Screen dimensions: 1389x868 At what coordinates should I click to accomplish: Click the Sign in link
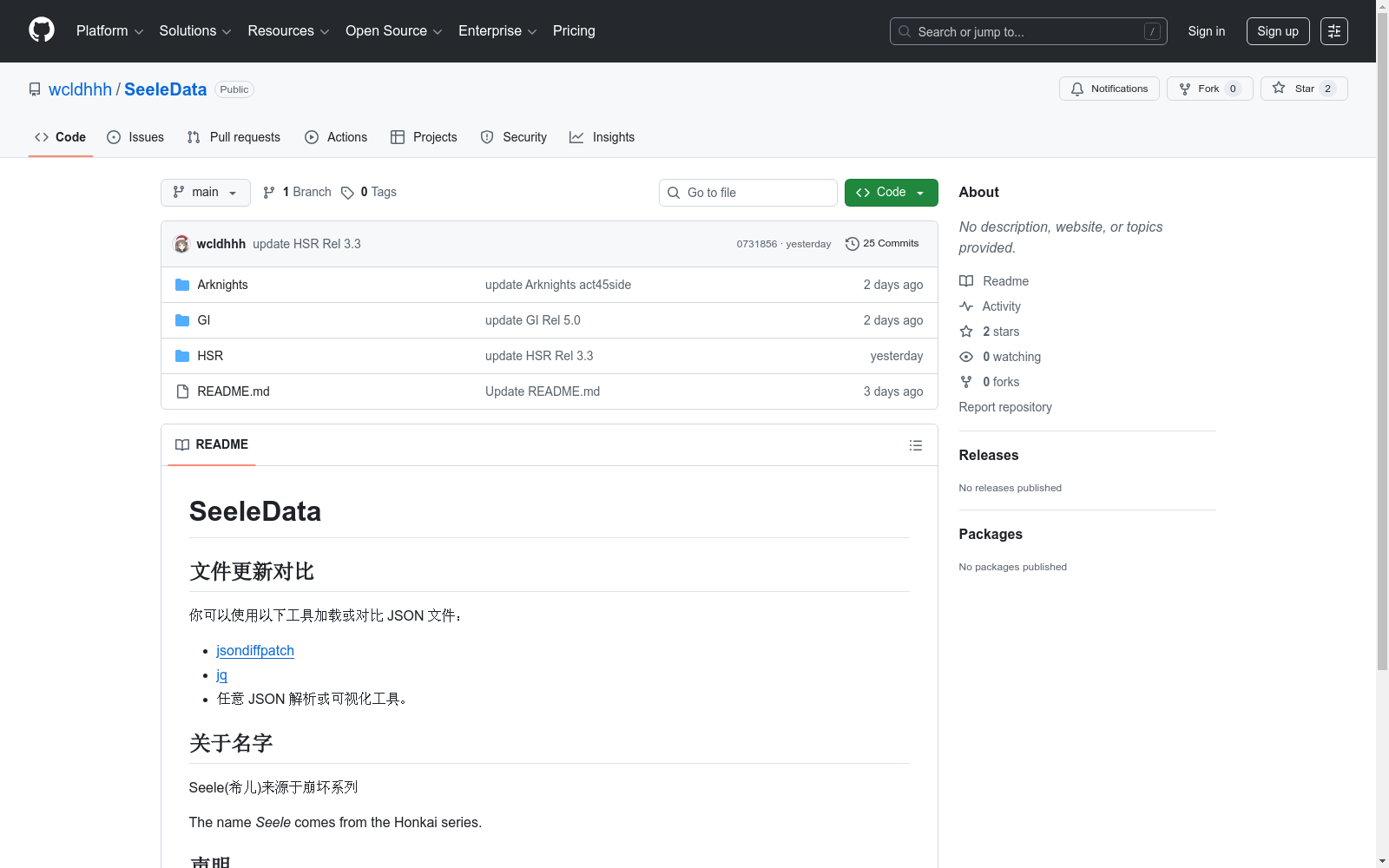click(1207, 31)
